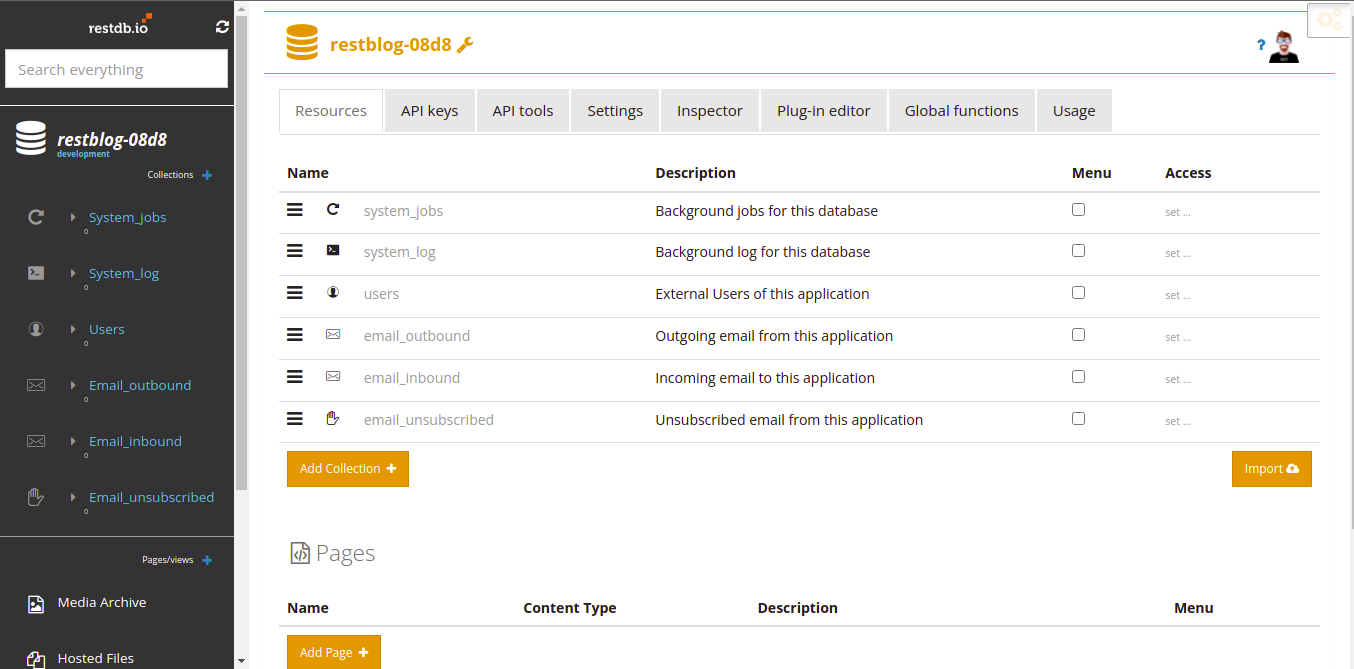1354x669 pixels.
Task: Click the drag handle of email_outbound row
Action: [x=295, y=335]
